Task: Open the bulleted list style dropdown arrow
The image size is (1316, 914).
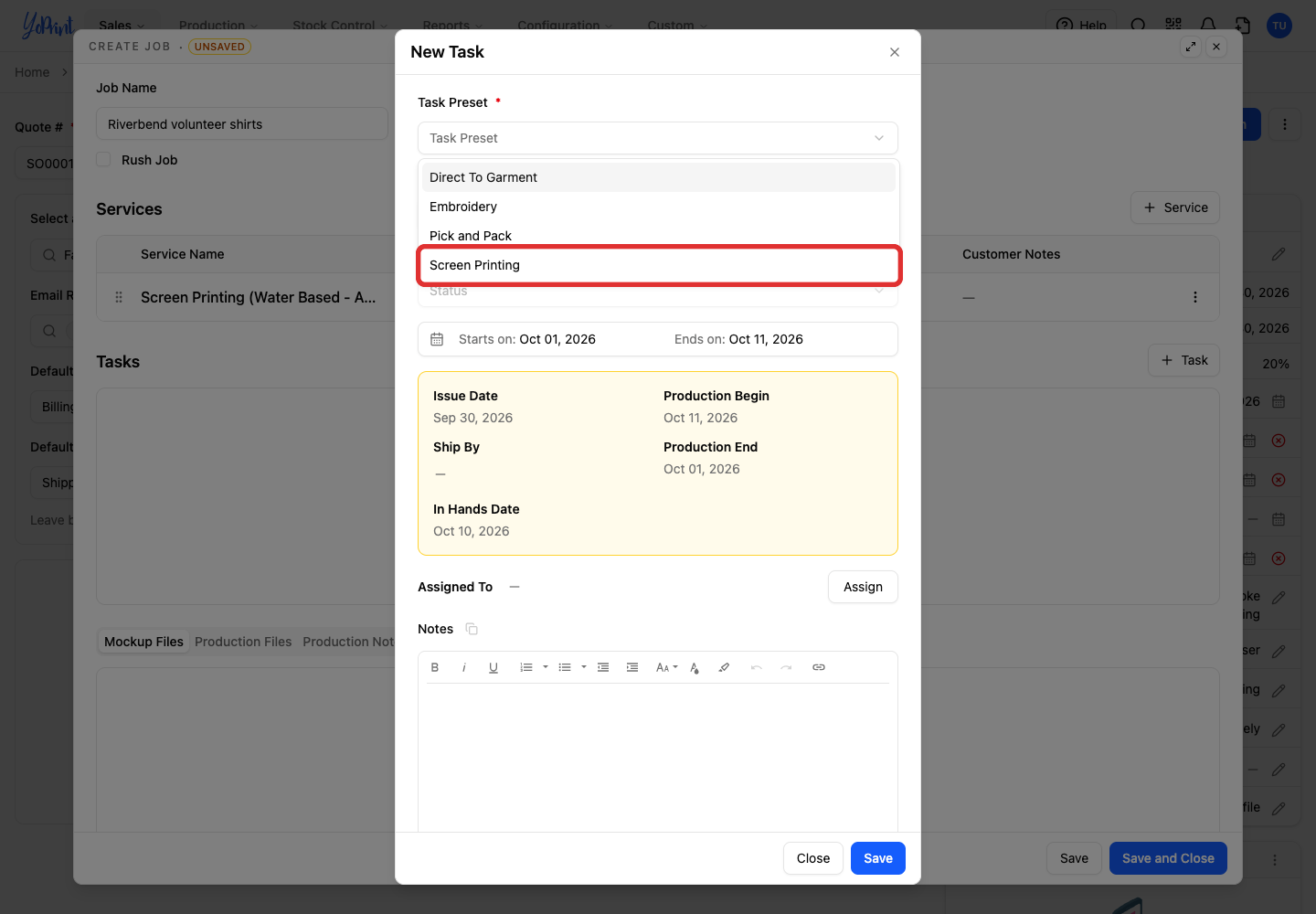Action: (x=584, y=667)
